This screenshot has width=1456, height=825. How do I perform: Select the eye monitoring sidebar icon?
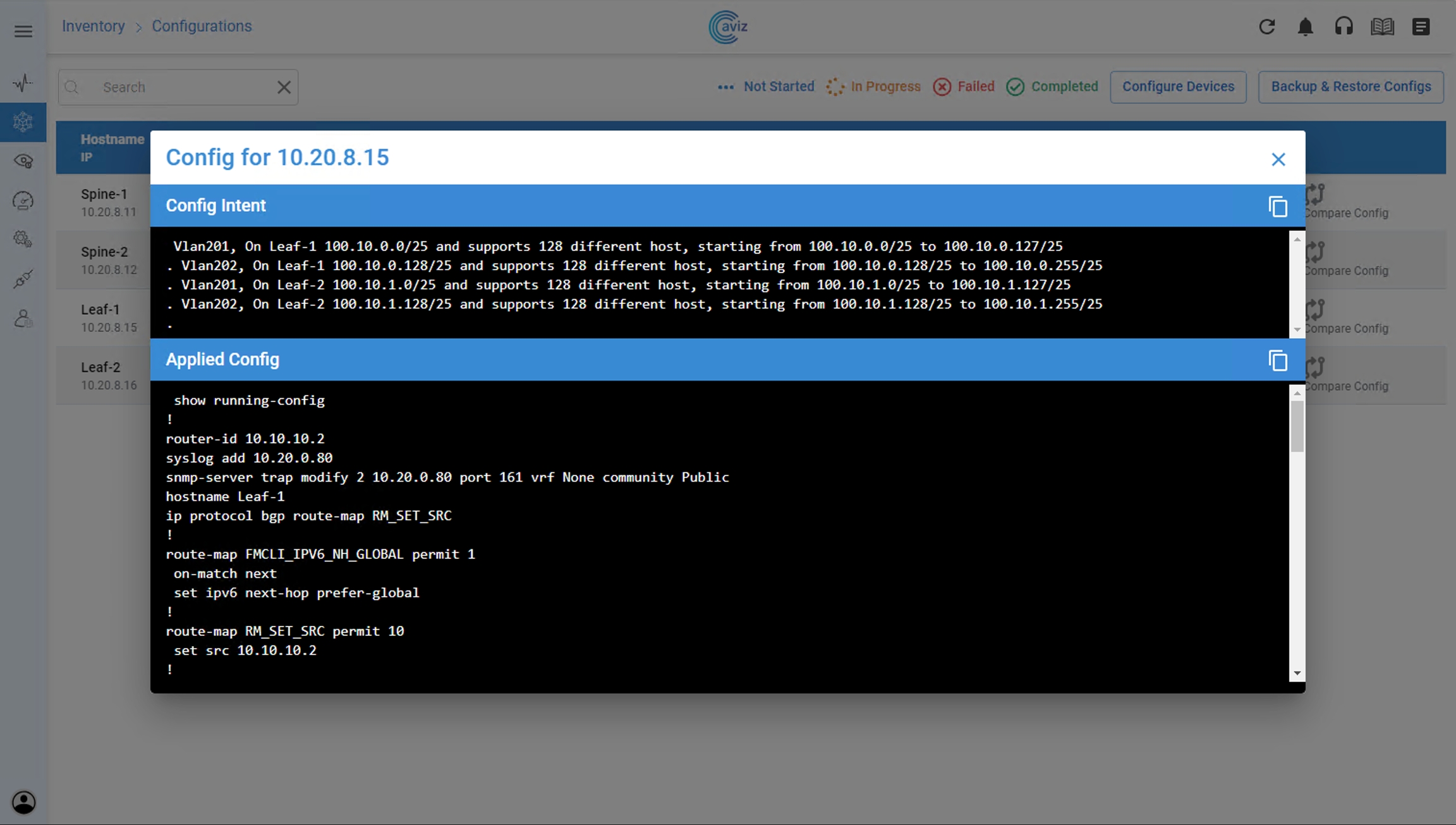[23, 161]
